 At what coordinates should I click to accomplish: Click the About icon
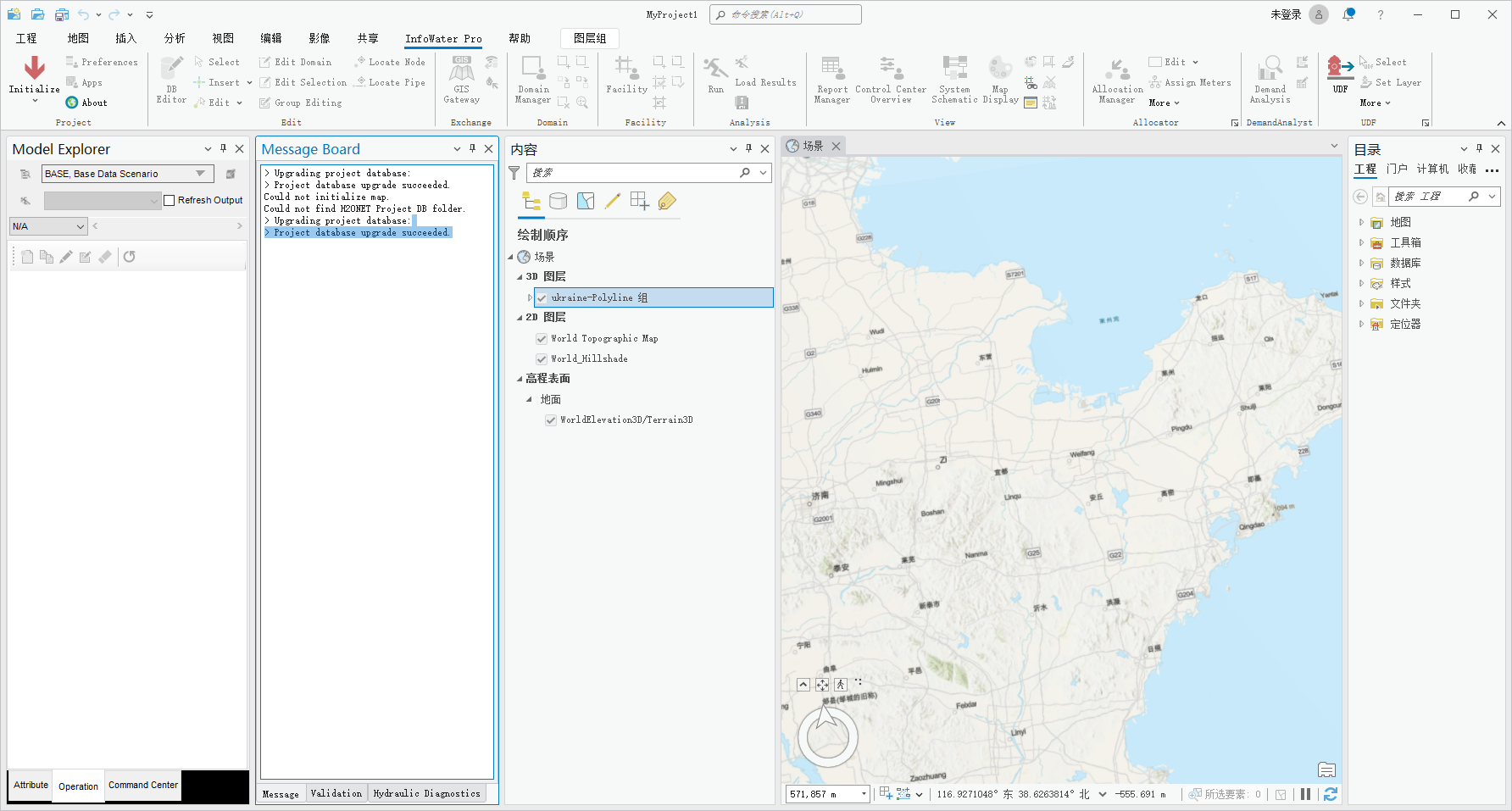[72, 103]
